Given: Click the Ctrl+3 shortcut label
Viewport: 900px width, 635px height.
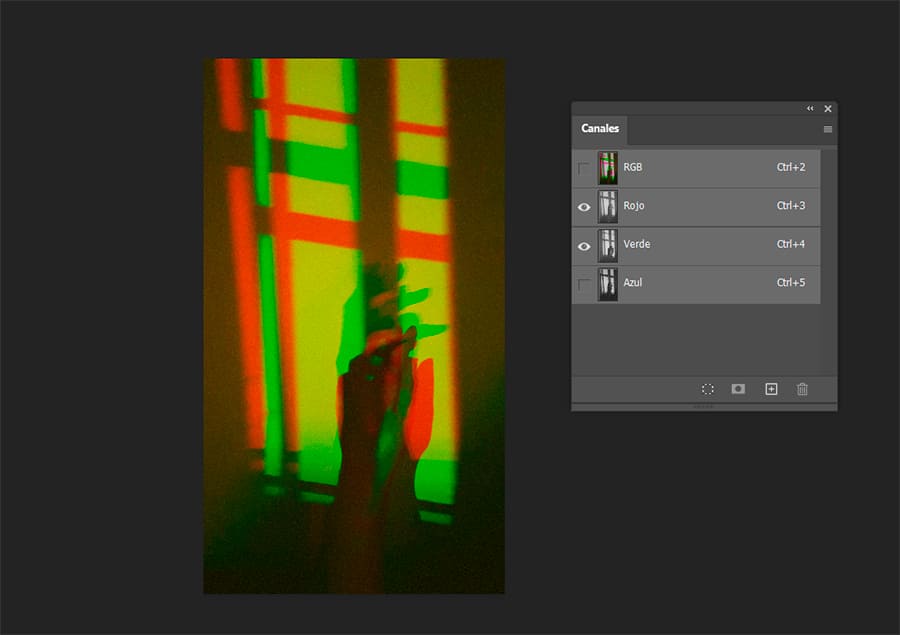Looking at the screenshot, I should [x=791, y=206].
